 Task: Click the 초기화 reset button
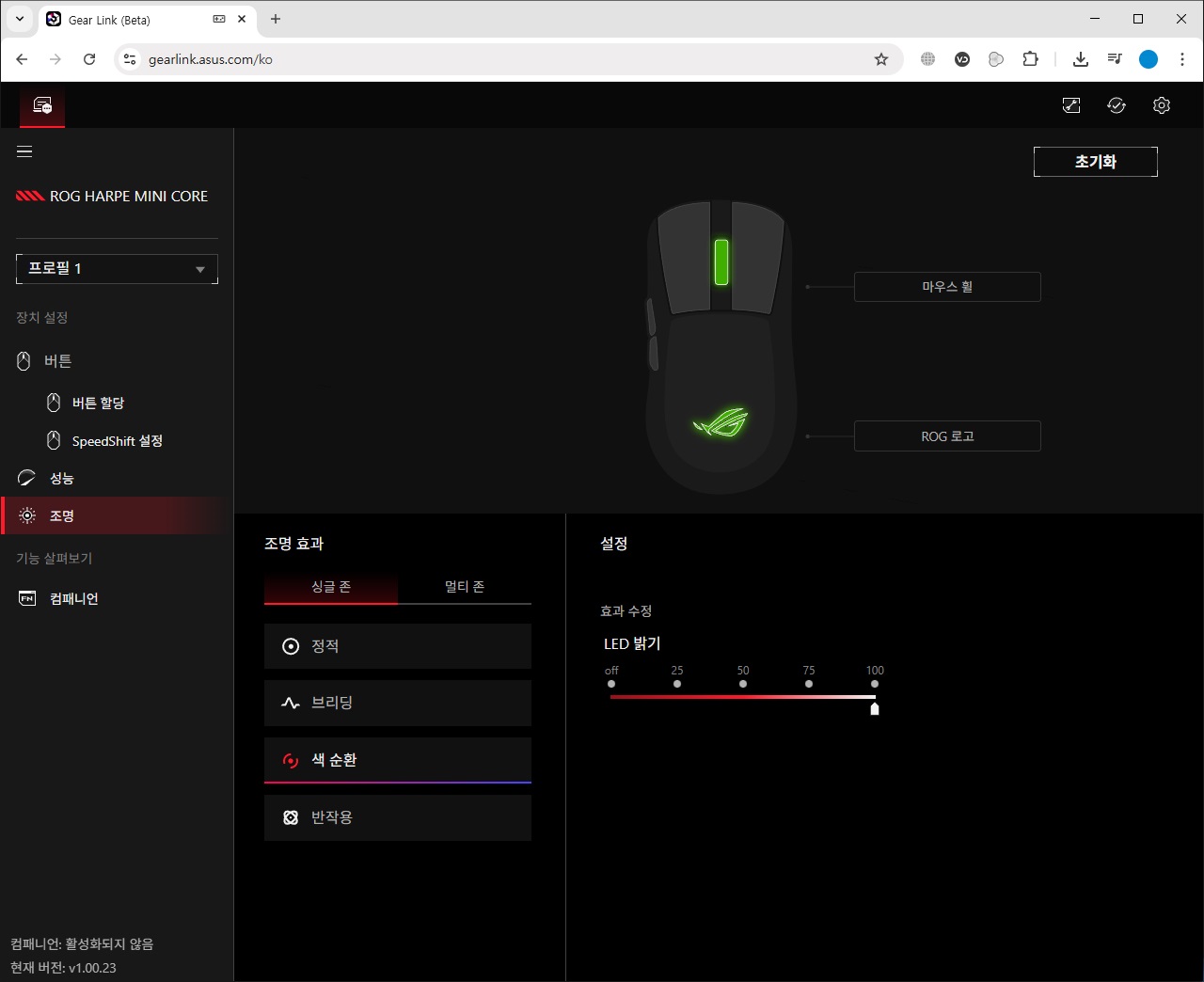1096,162
